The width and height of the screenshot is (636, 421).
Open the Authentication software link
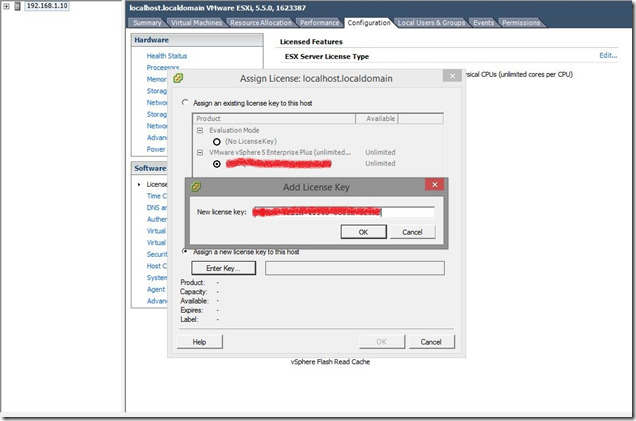(x=157, y=219)
